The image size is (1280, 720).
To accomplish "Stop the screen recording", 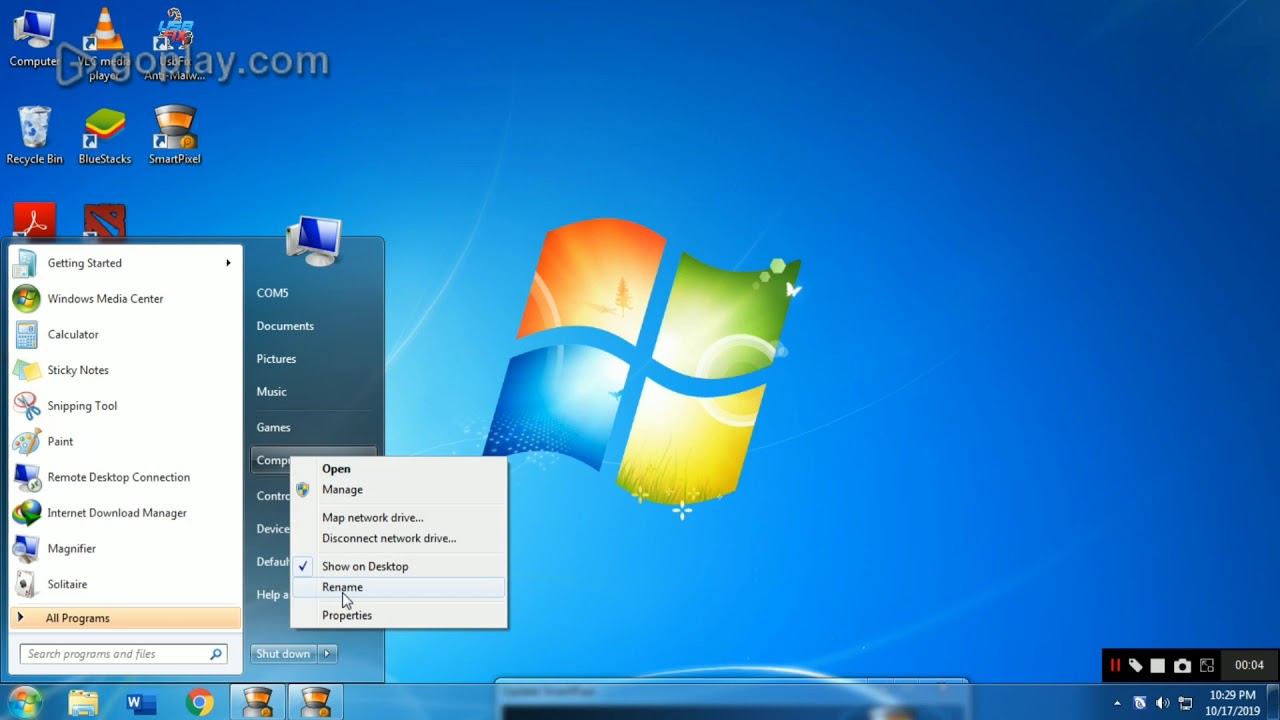I will click(1158, 665).
